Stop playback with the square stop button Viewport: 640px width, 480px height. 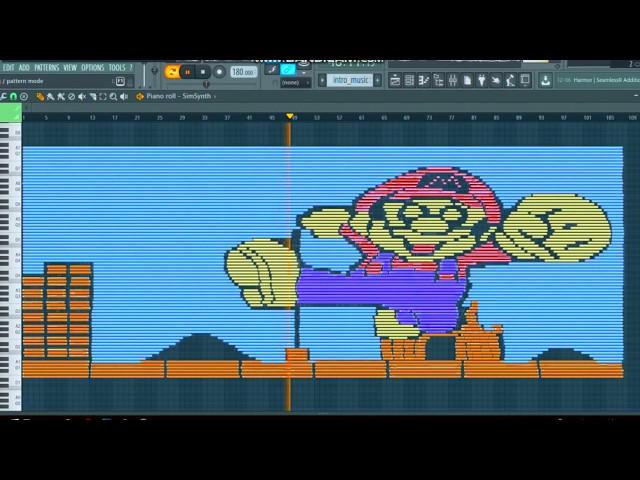203,72
